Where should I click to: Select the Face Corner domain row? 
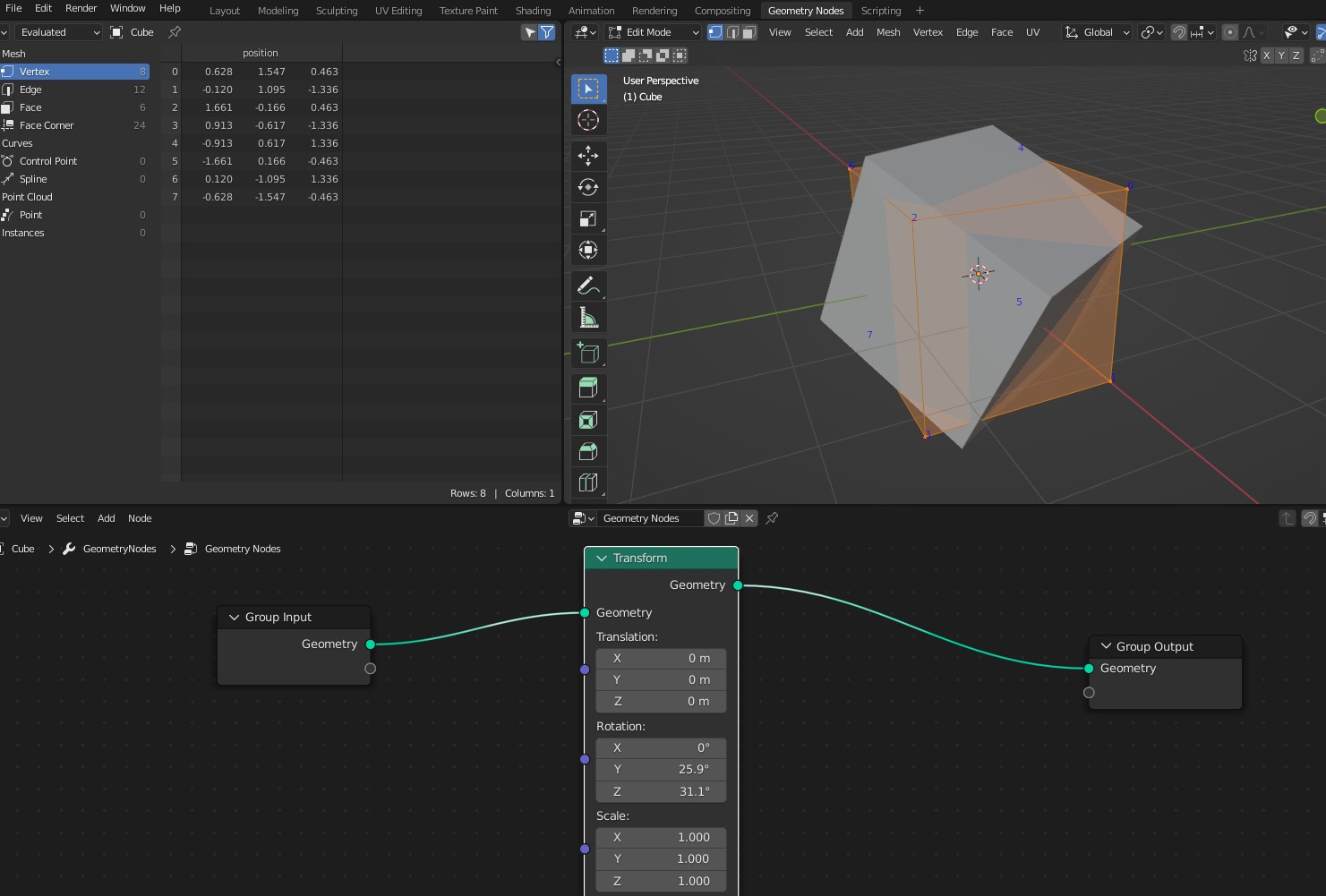point(74,125)
